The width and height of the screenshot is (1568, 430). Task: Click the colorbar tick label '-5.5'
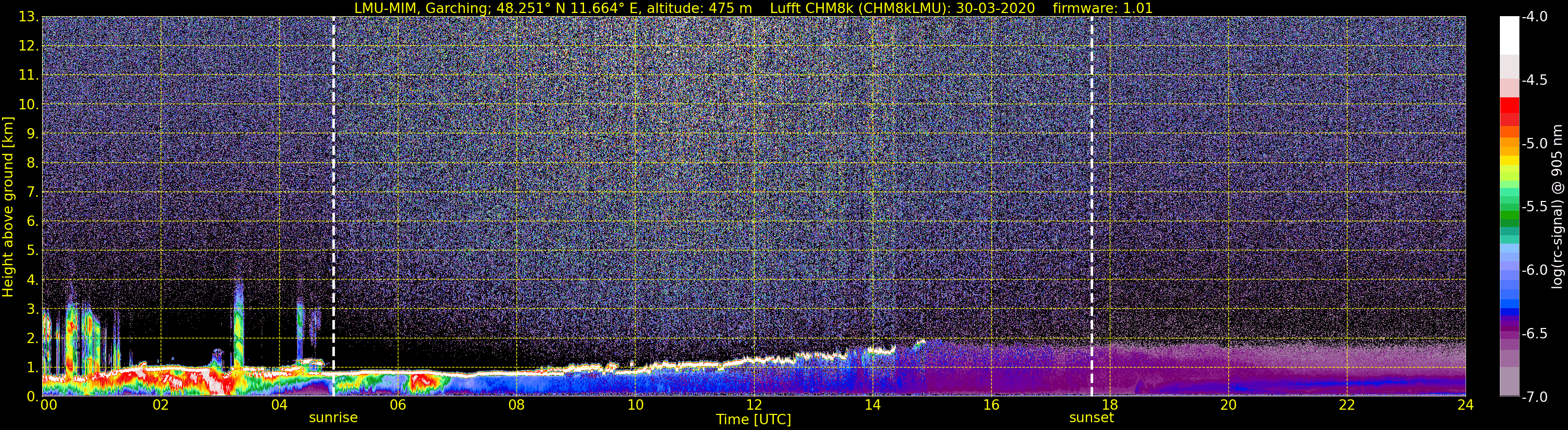pyautogui.click(x=1535, y=207)
